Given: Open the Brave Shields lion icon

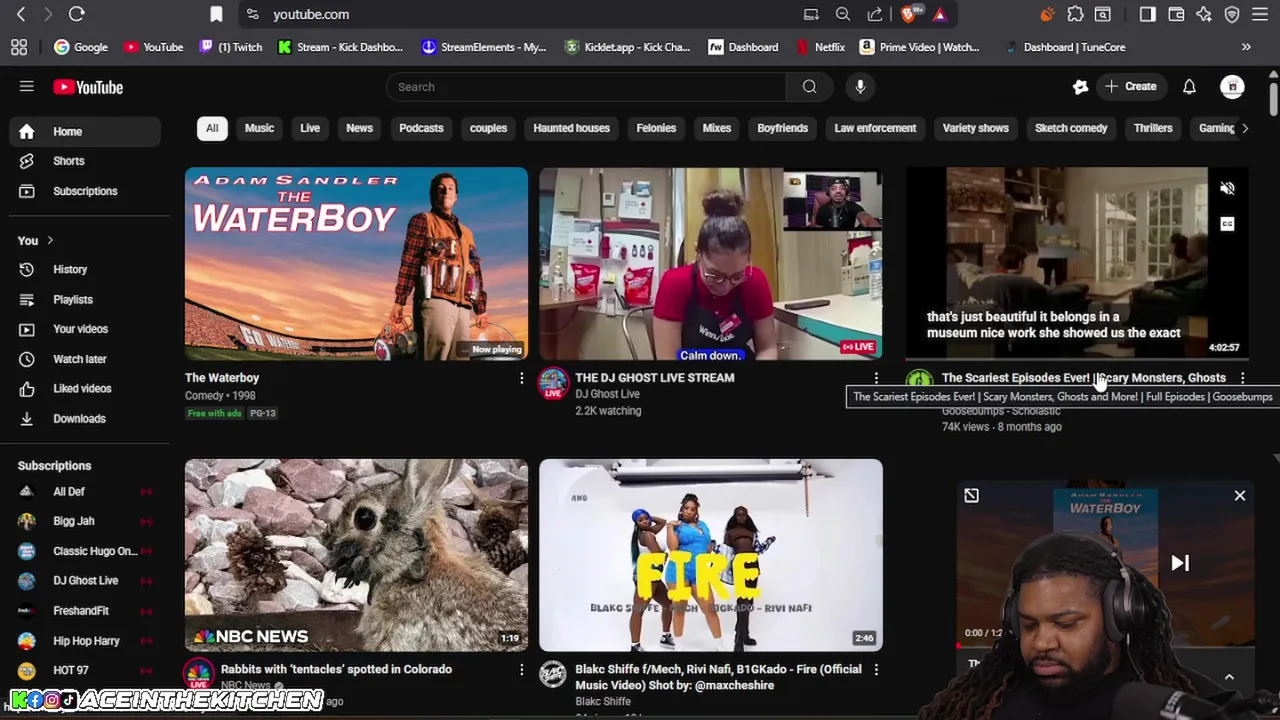Looking at the screenshot, I should pos(909,14).
